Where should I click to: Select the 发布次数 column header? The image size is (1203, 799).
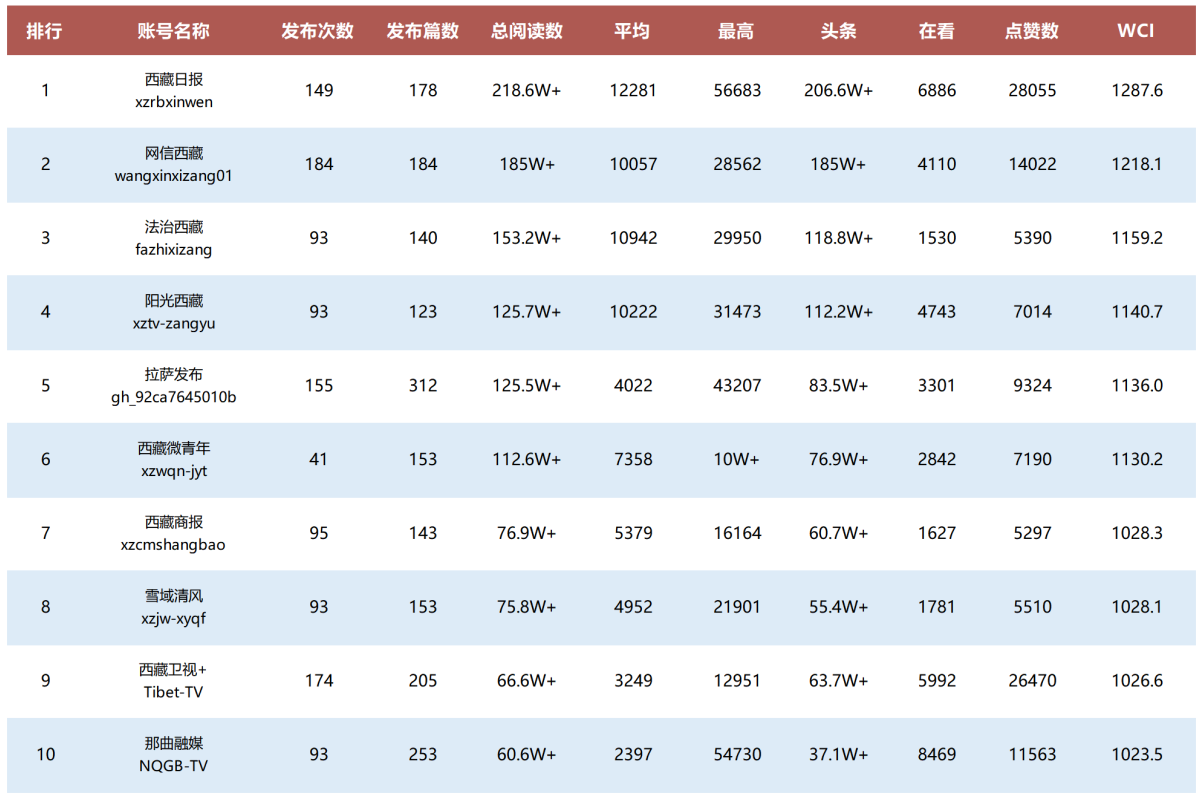(318, 31)
